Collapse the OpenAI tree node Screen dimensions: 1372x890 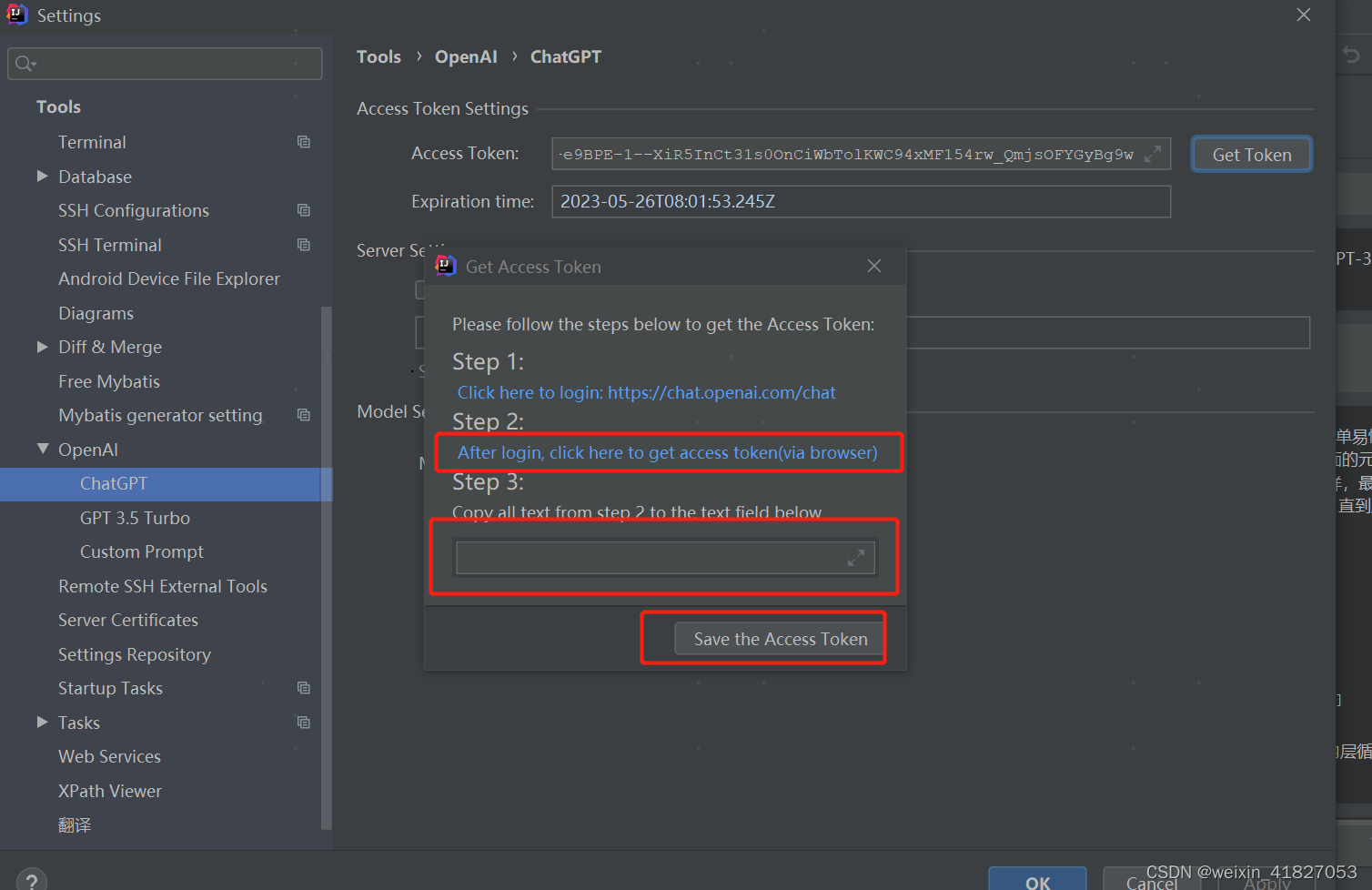42,449
